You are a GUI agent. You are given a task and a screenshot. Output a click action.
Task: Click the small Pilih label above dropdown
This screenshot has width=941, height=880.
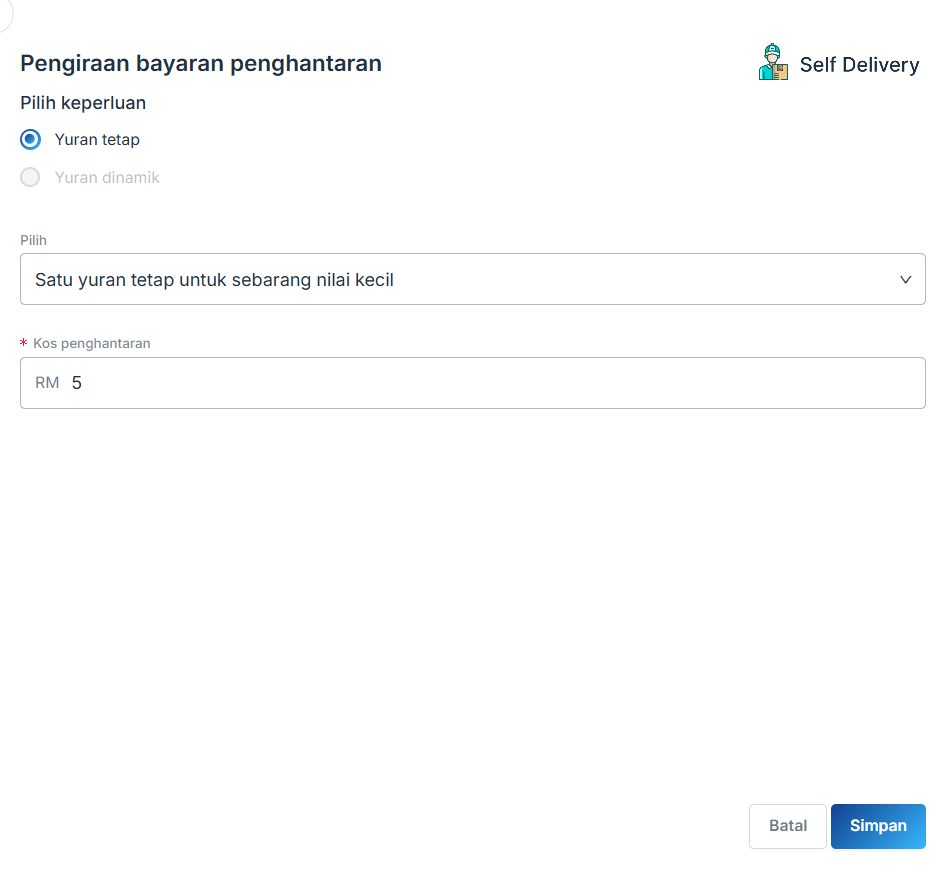pyautogui.click(x=33, y=240)
